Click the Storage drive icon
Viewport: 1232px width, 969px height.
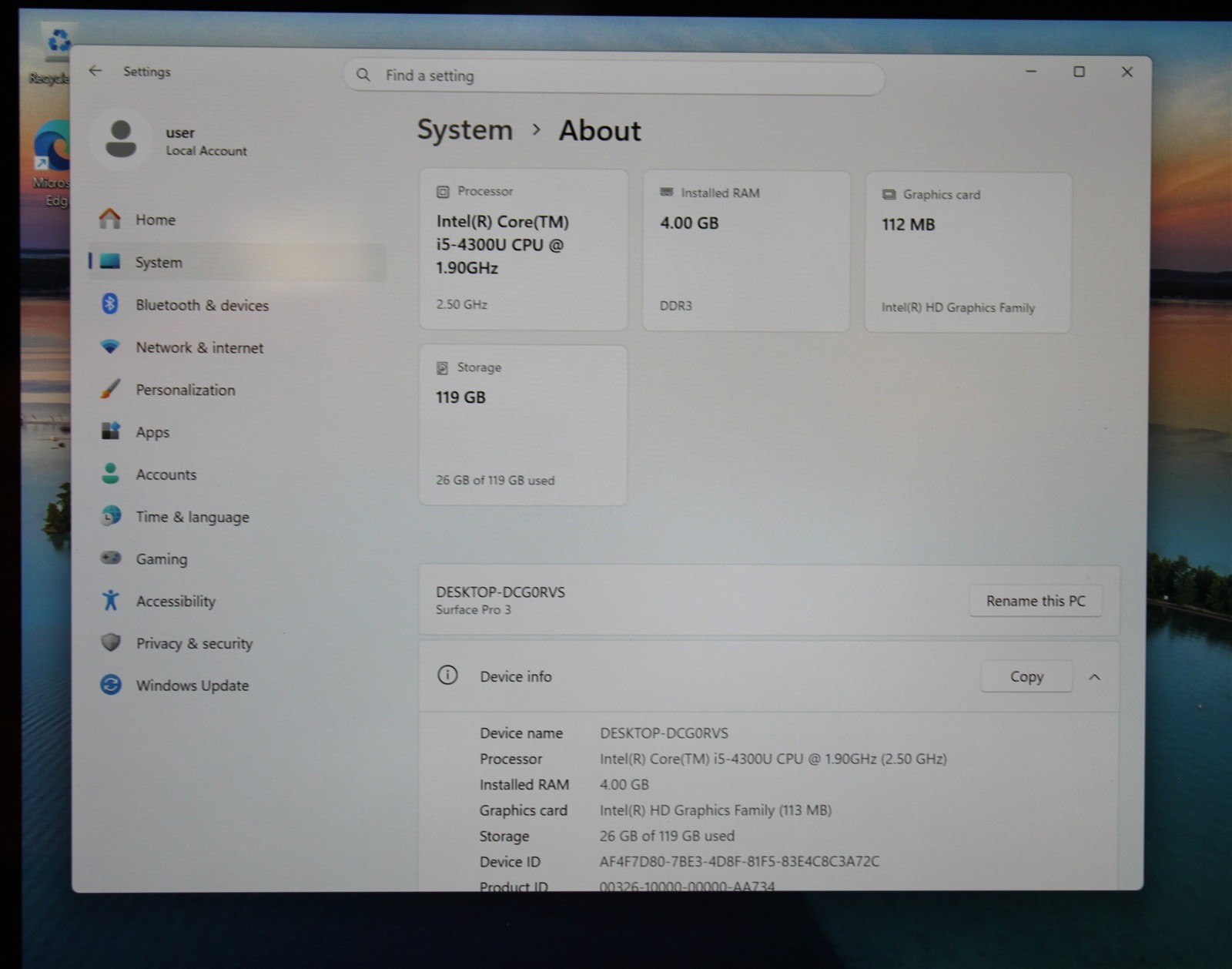pyautogui.click(x=442, y=367)
